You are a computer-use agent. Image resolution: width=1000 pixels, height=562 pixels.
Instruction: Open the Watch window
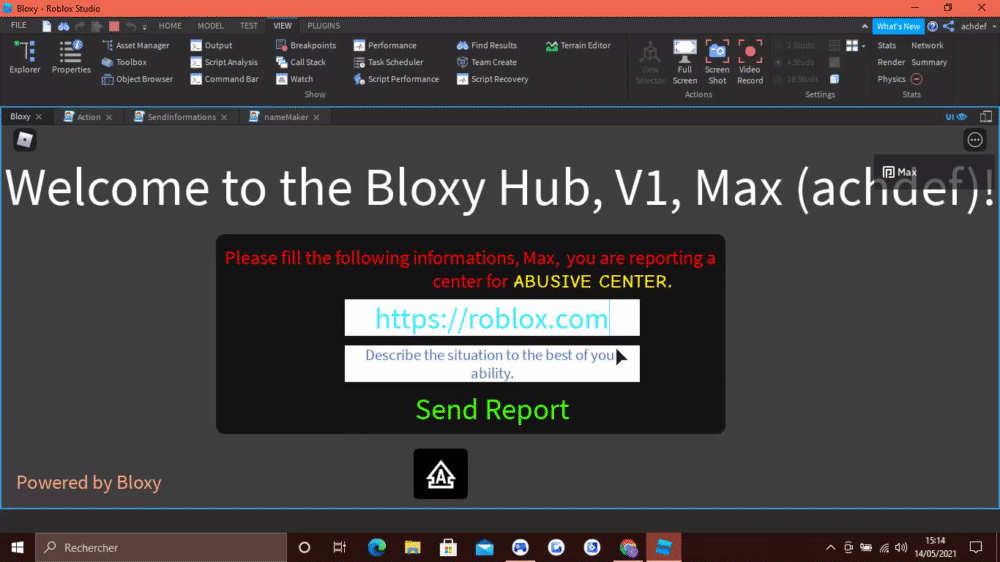point(294,79)
